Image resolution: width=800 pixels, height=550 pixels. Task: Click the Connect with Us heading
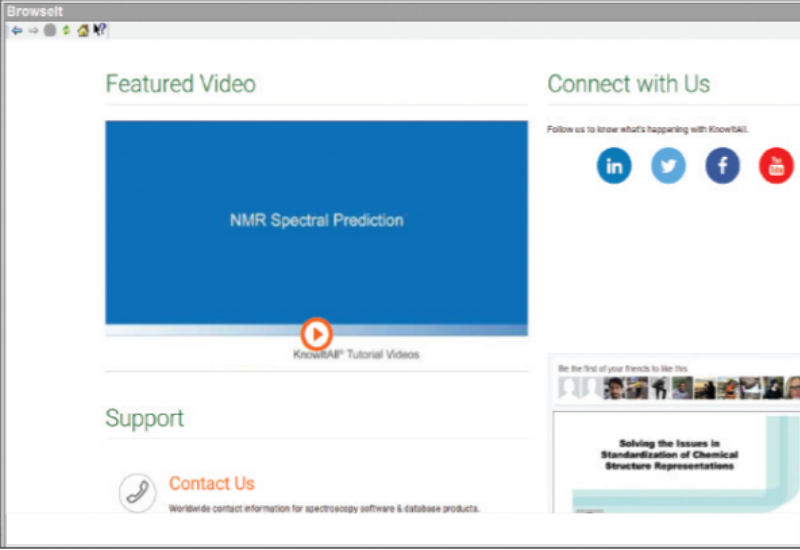pos(628,84)
